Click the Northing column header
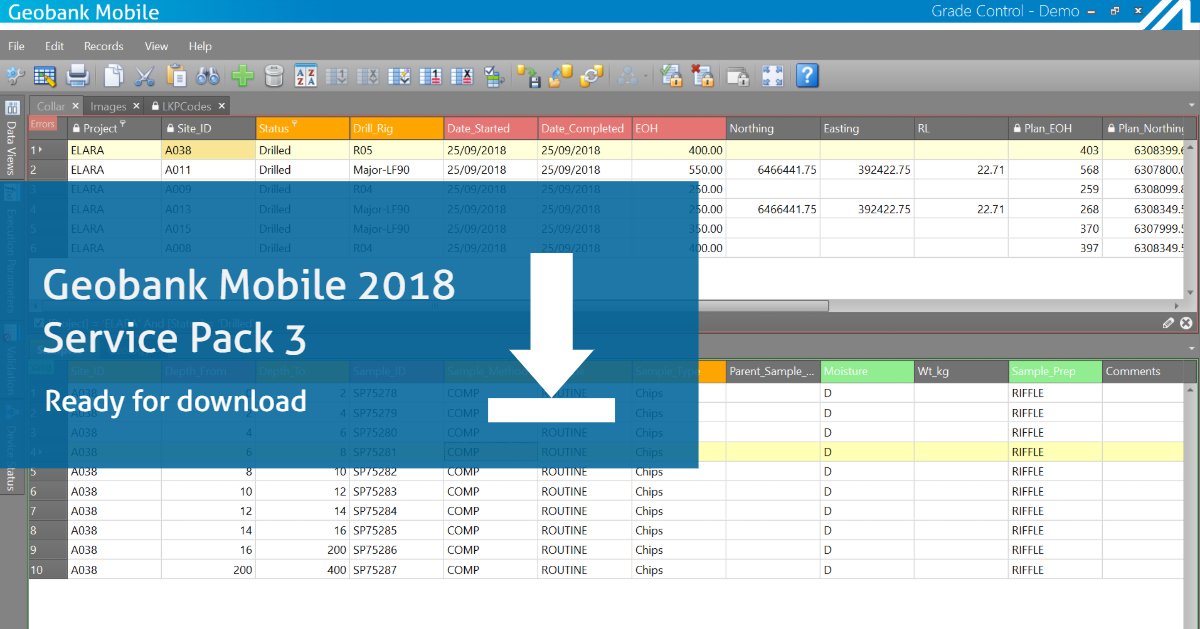 772,128
